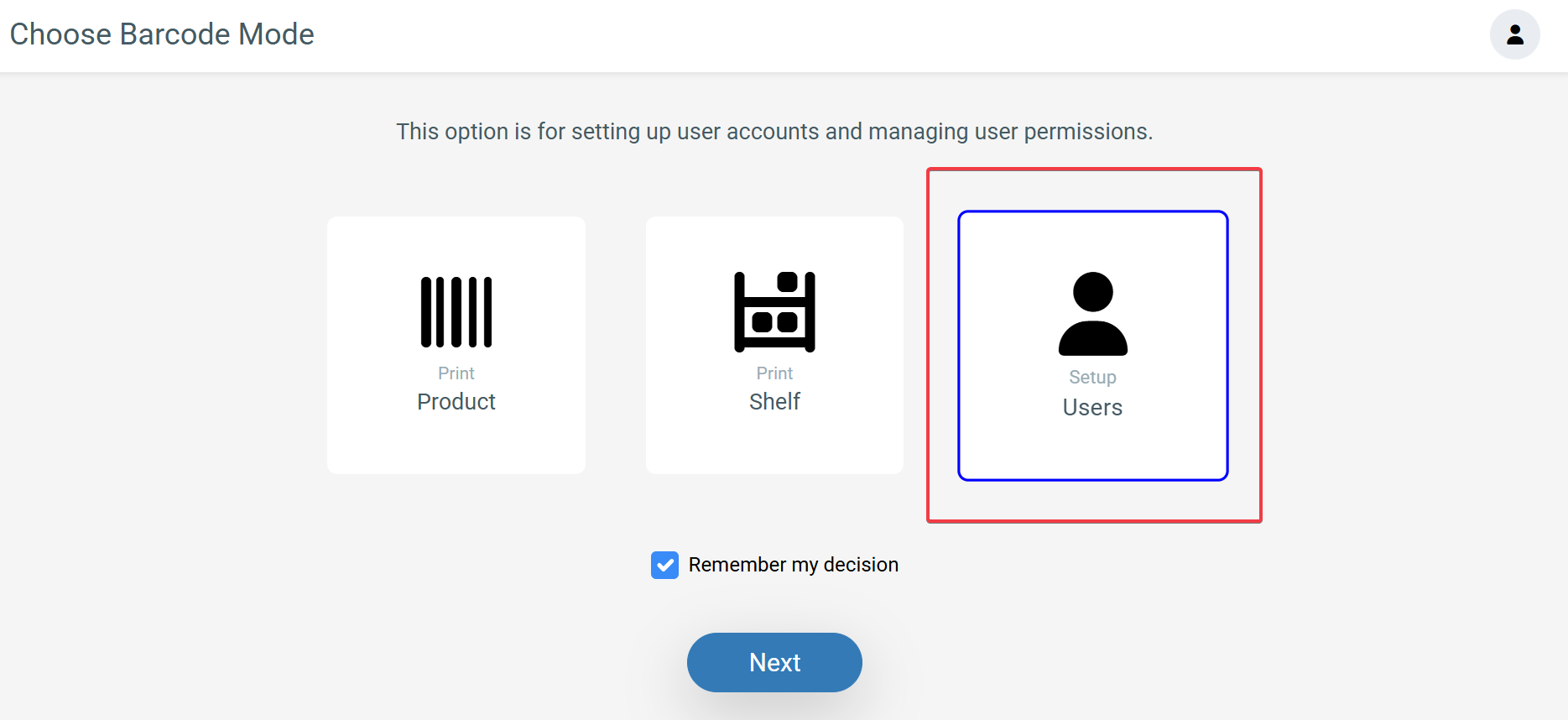Click the barcode icon in Product card
Image resolution: width=1568 pixels, height=720 pixels.
point(456,312)
